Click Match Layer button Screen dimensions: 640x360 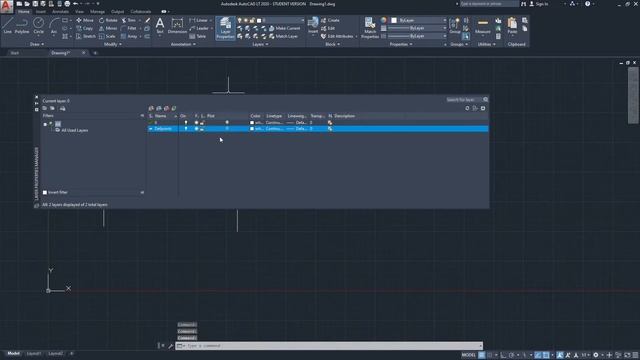[283, 36]
